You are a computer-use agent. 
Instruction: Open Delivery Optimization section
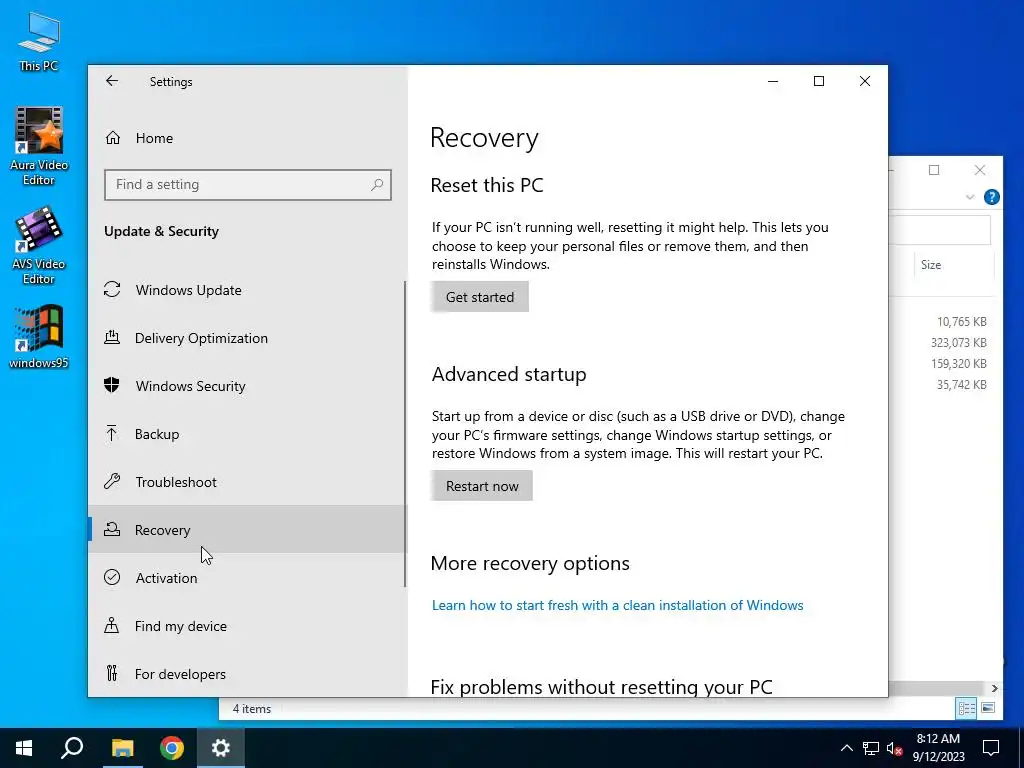coord(247,338)
